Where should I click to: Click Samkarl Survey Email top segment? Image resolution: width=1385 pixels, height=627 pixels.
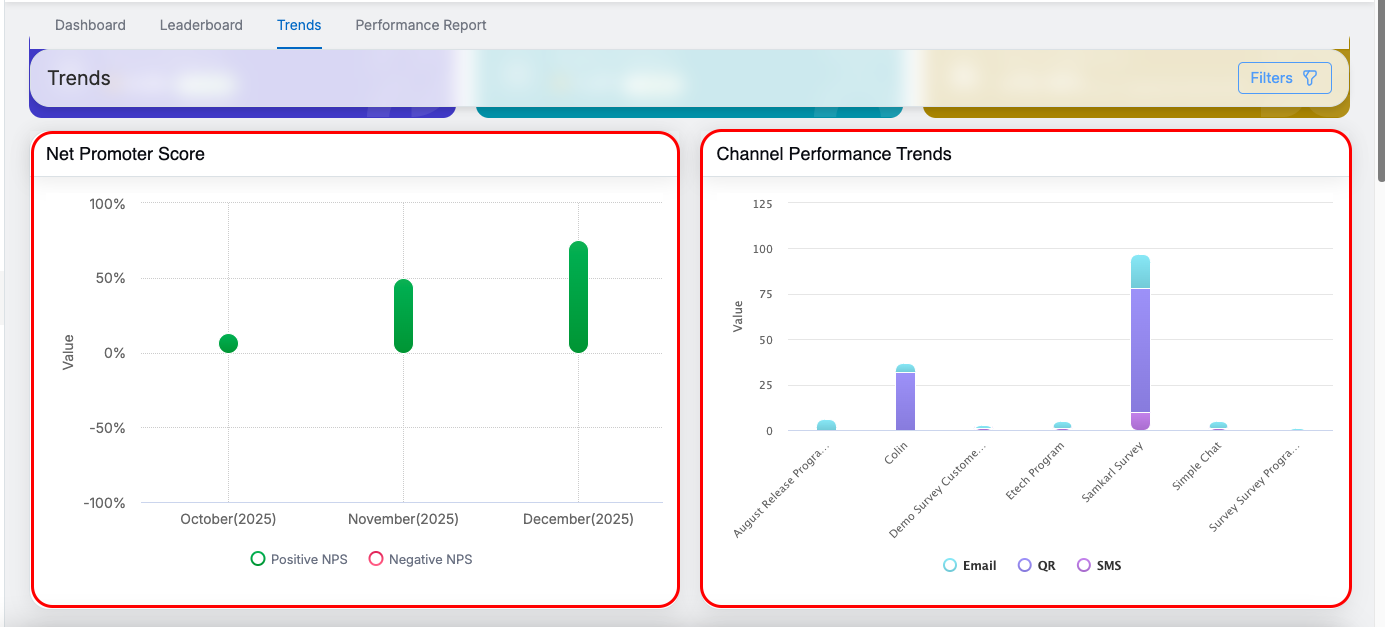pos(1140,271)
